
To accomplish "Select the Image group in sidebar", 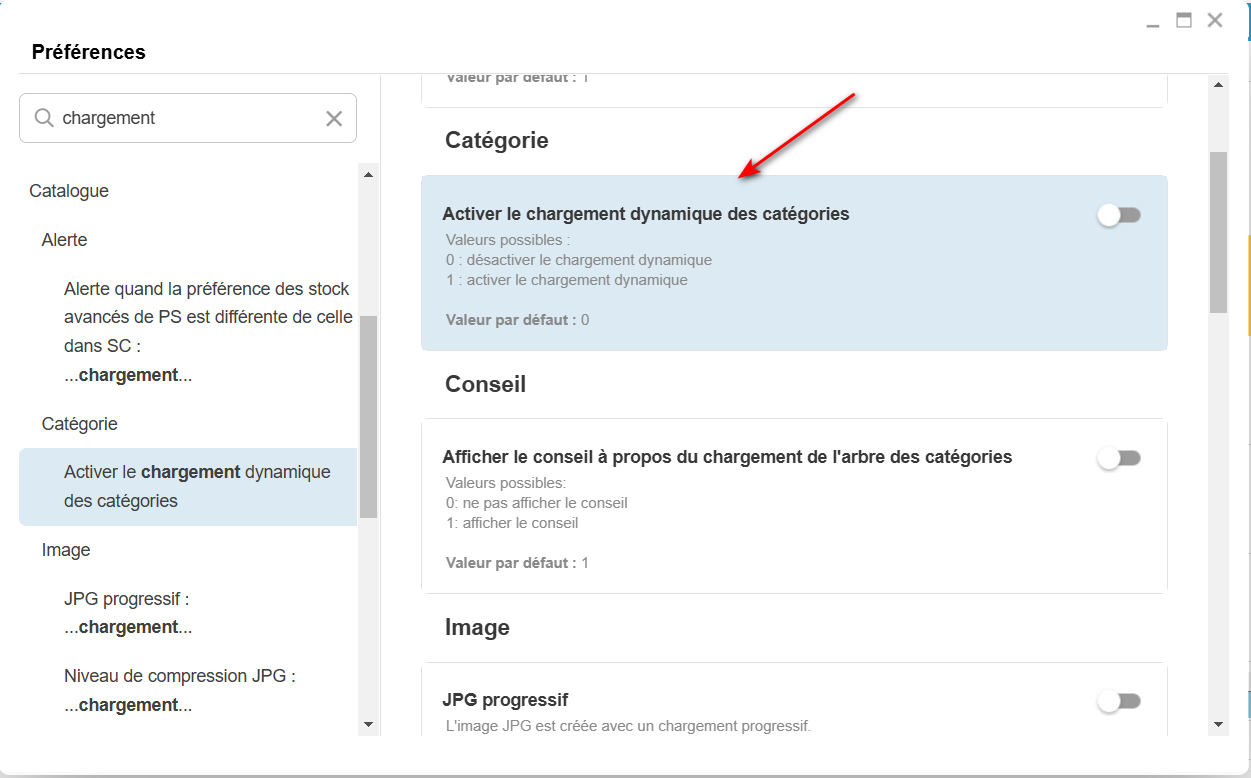I will point(66,550).
